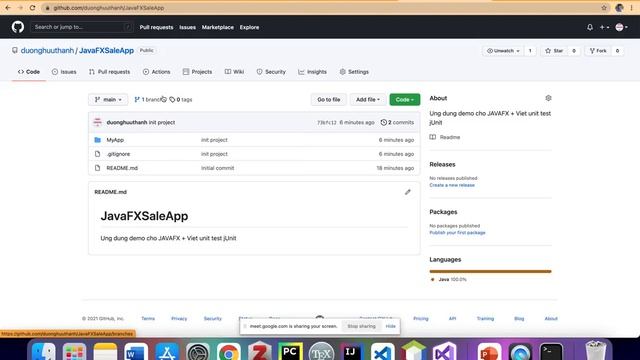Open the create new plus menu
640x360 pixels.
(x=604, y=27)
